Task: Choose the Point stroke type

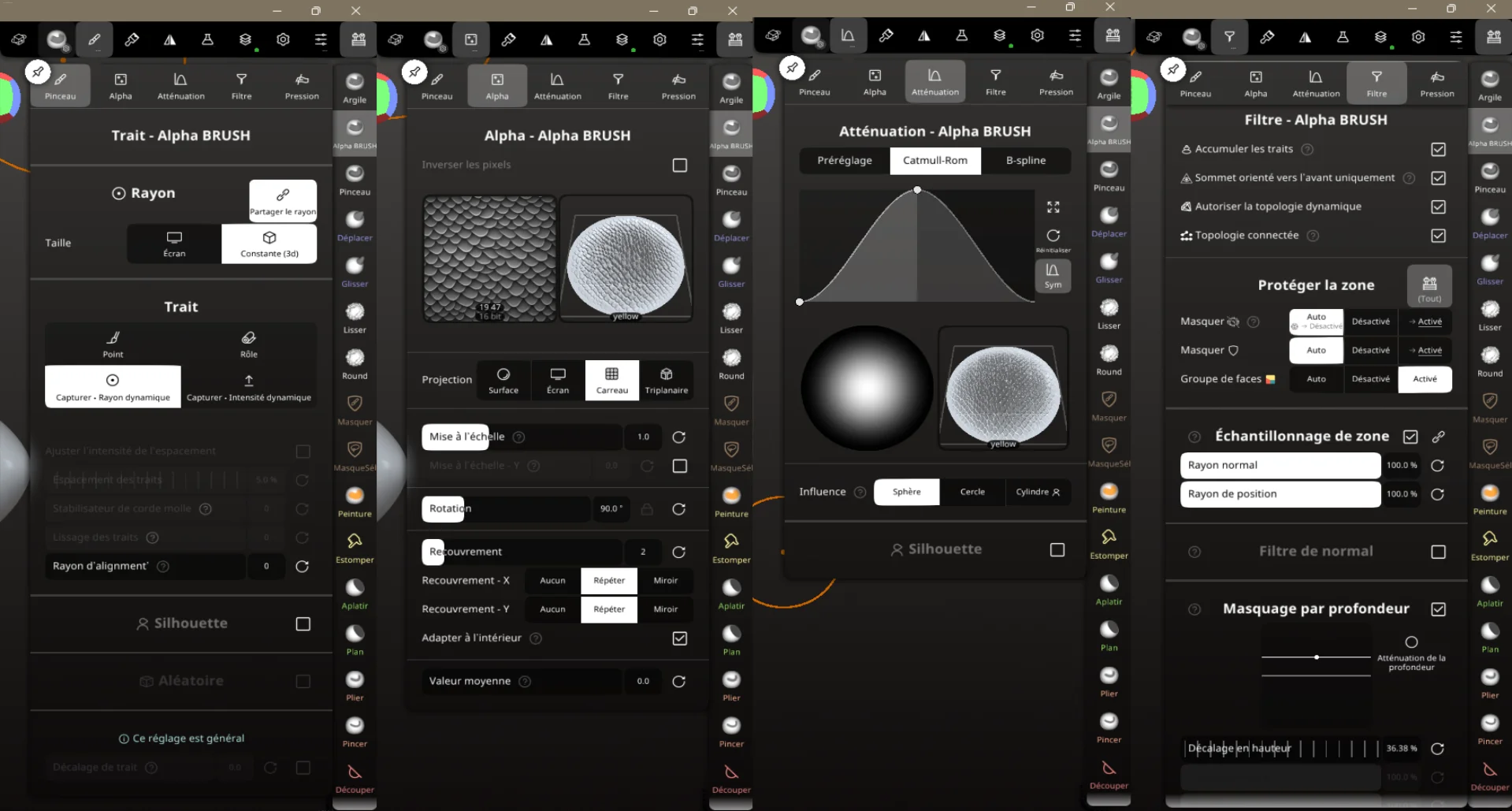Action: tap(113, 344)
